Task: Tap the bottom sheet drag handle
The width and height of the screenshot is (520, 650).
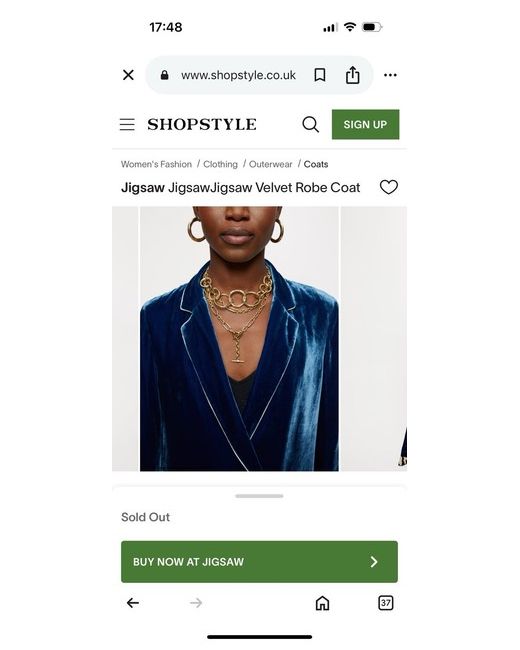Action: tap(259, 496)
